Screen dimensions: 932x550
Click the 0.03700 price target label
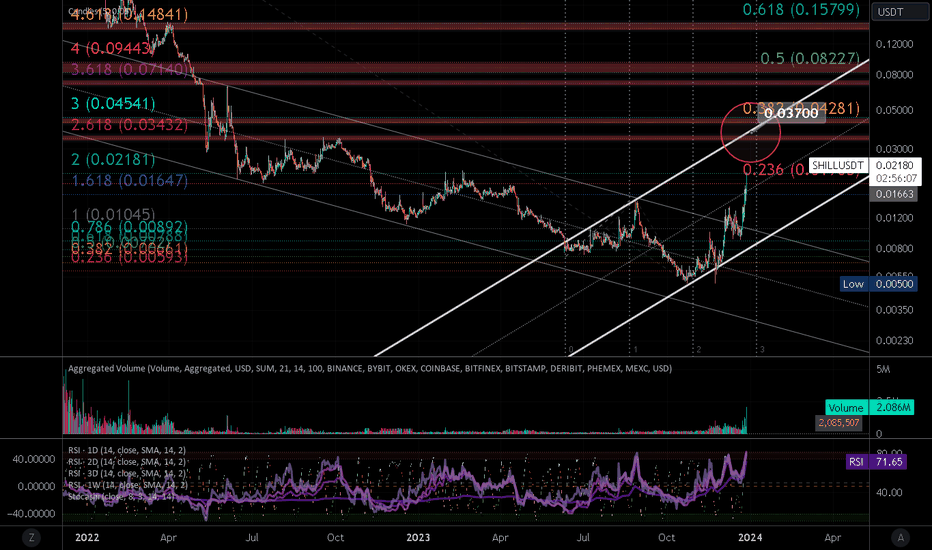pyautogui.click(x=792, y=113)
